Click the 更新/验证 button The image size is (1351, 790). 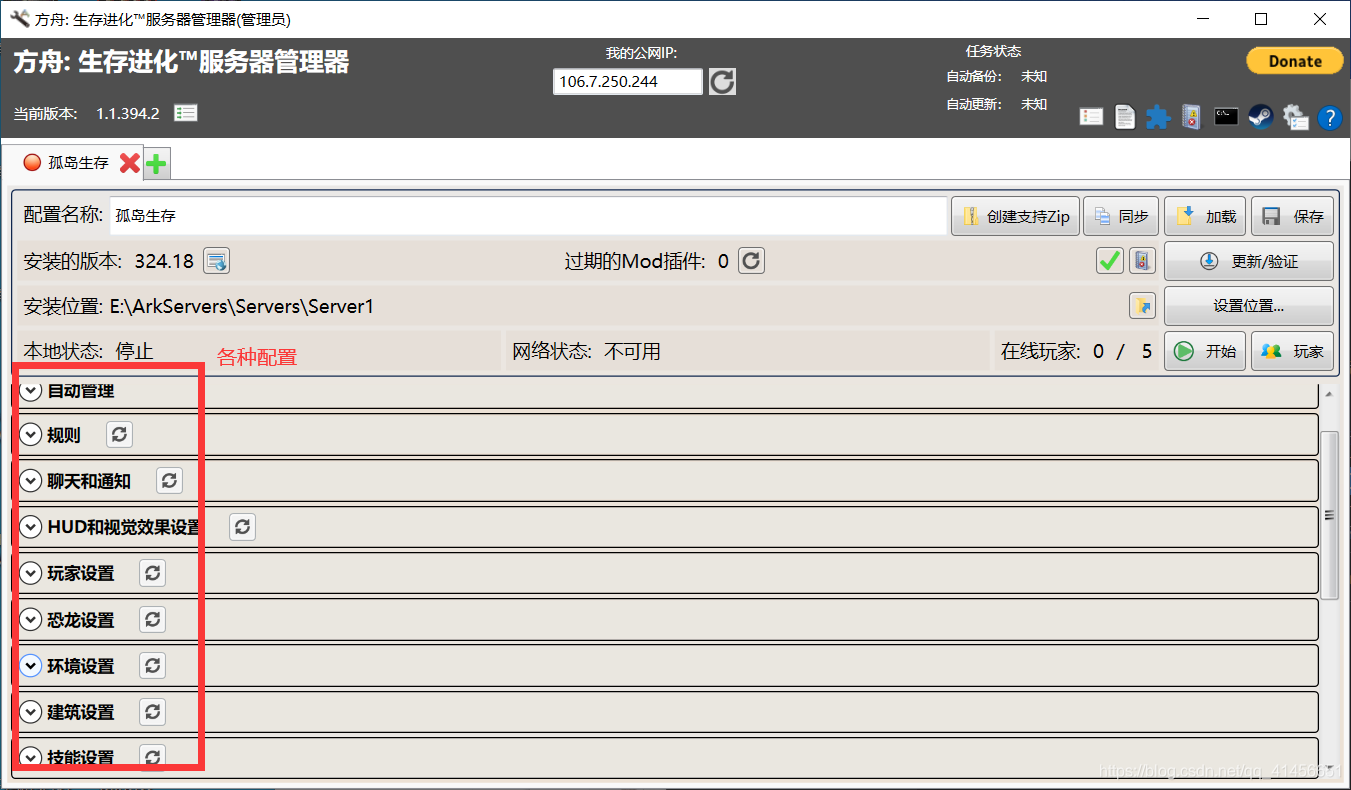[1249, 261]
